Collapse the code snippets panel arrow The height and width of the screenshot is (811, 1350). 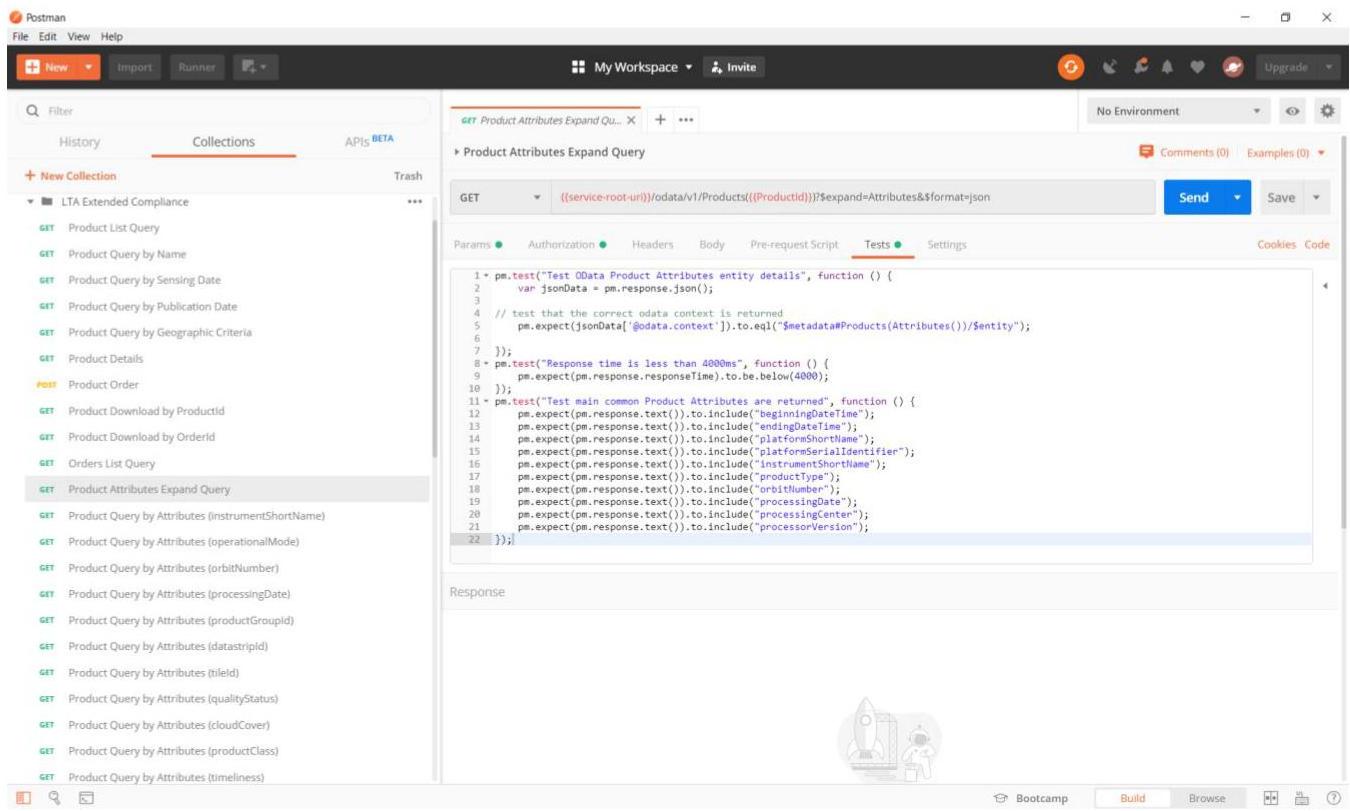(1325, 286)
